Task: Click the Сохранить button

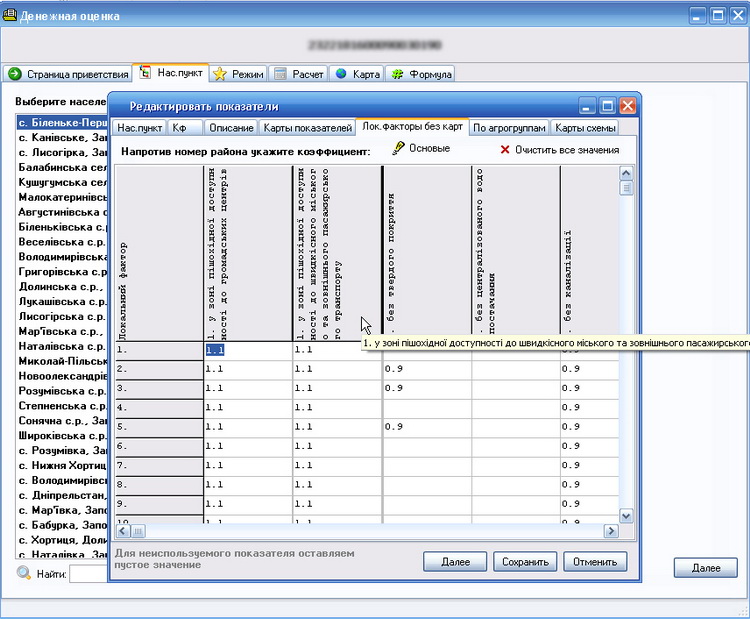Action: tap(525, 562)
